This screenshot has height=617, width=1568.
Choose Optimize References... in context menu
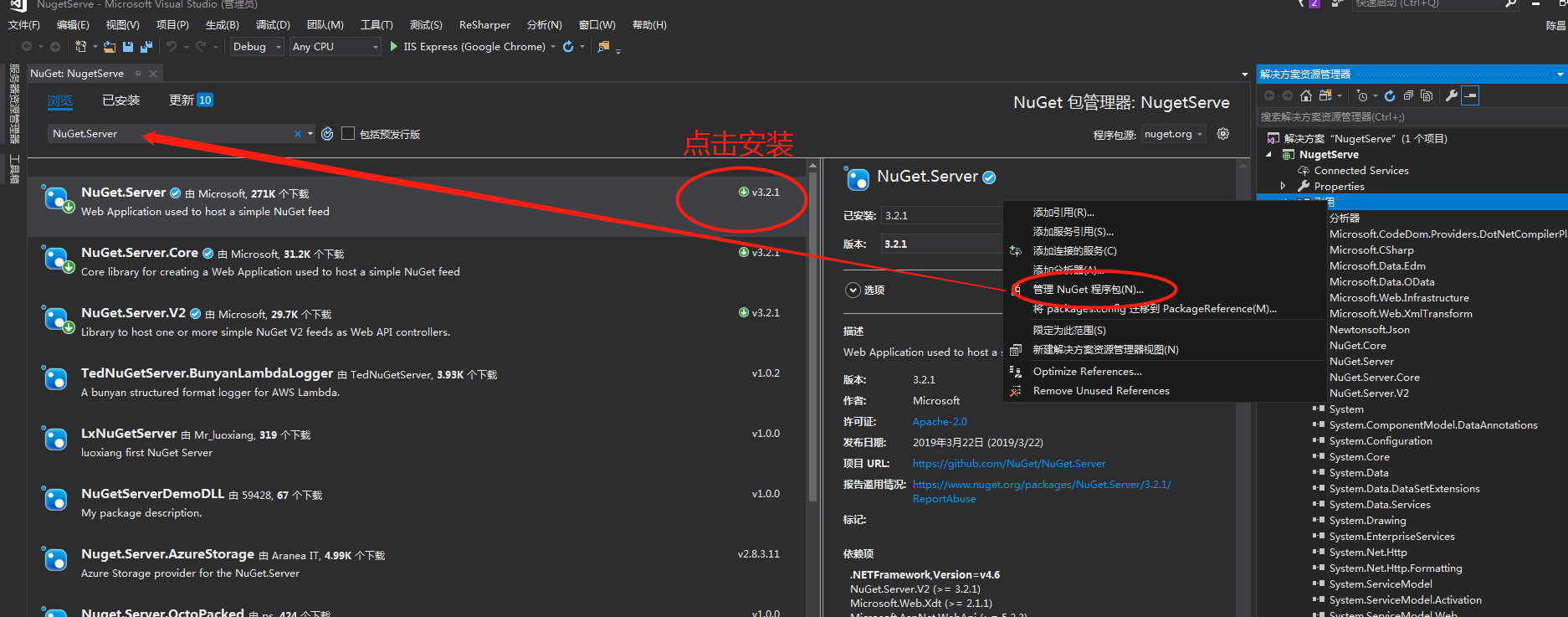coord(1087,372)
